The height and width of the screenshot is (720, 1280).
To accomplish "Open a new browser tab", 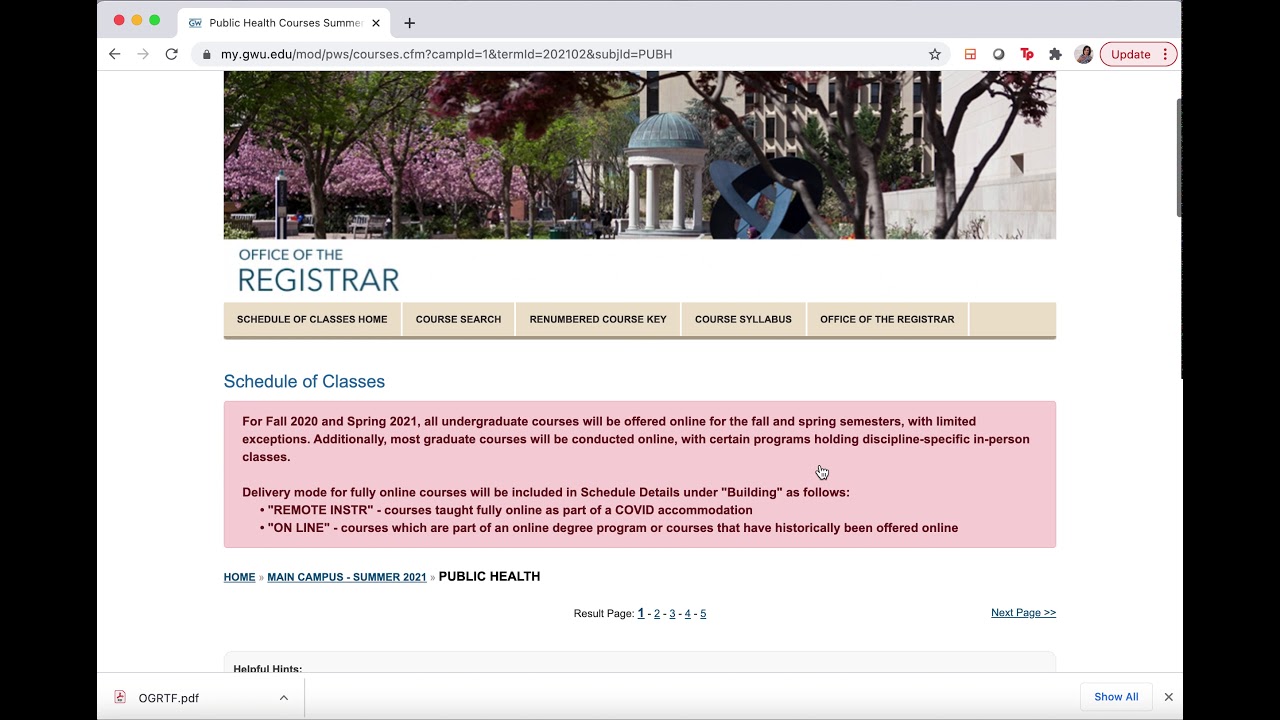I will tap(409, 22).
